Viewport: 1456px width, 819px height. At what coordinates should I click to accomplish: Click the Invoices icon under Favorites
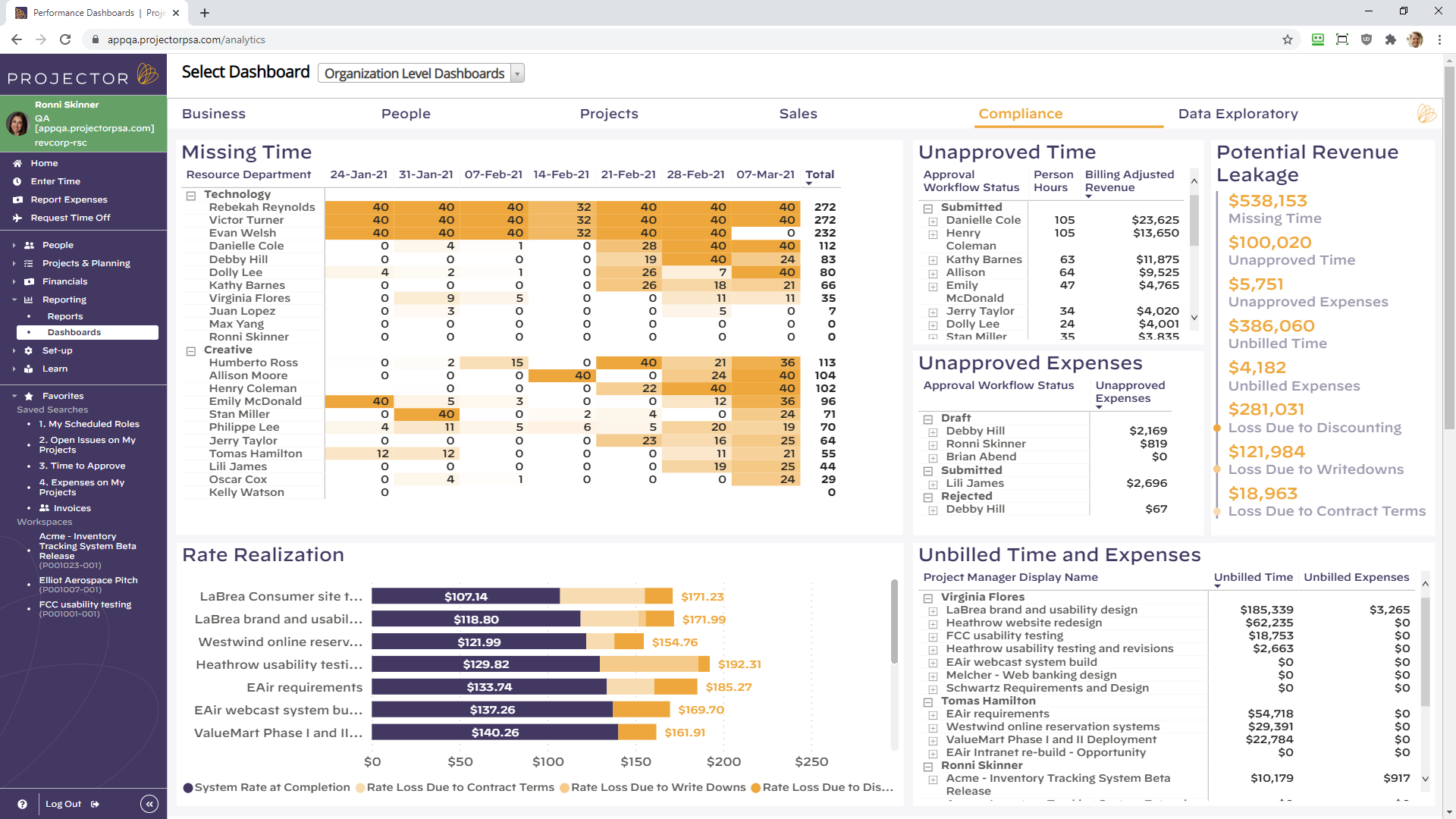[x=43, y=508]
